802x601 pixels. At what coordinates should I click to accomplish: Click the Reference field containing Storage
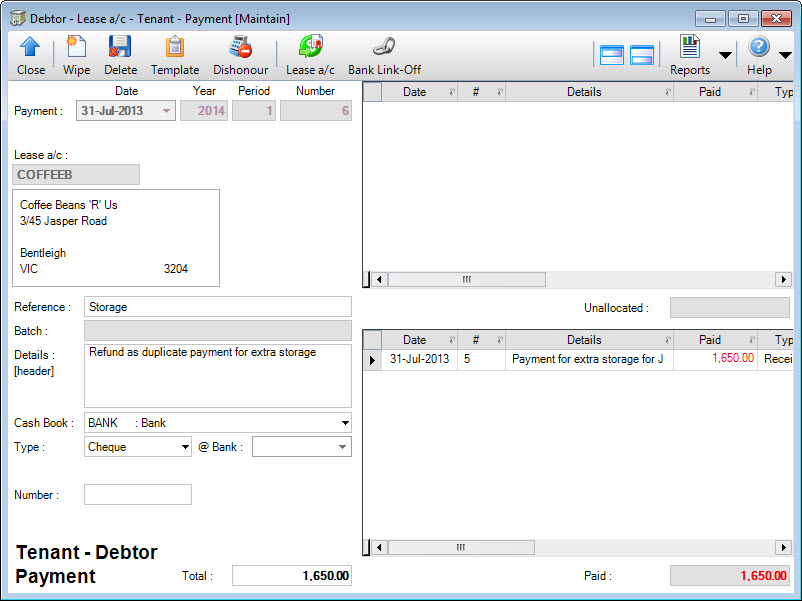pos(218,307)
